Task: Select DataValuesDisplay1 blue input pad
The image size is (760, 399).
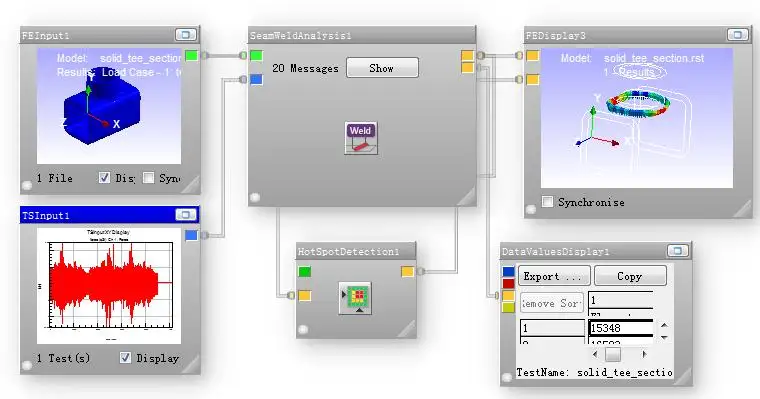Action: click(x=508, y=272)
